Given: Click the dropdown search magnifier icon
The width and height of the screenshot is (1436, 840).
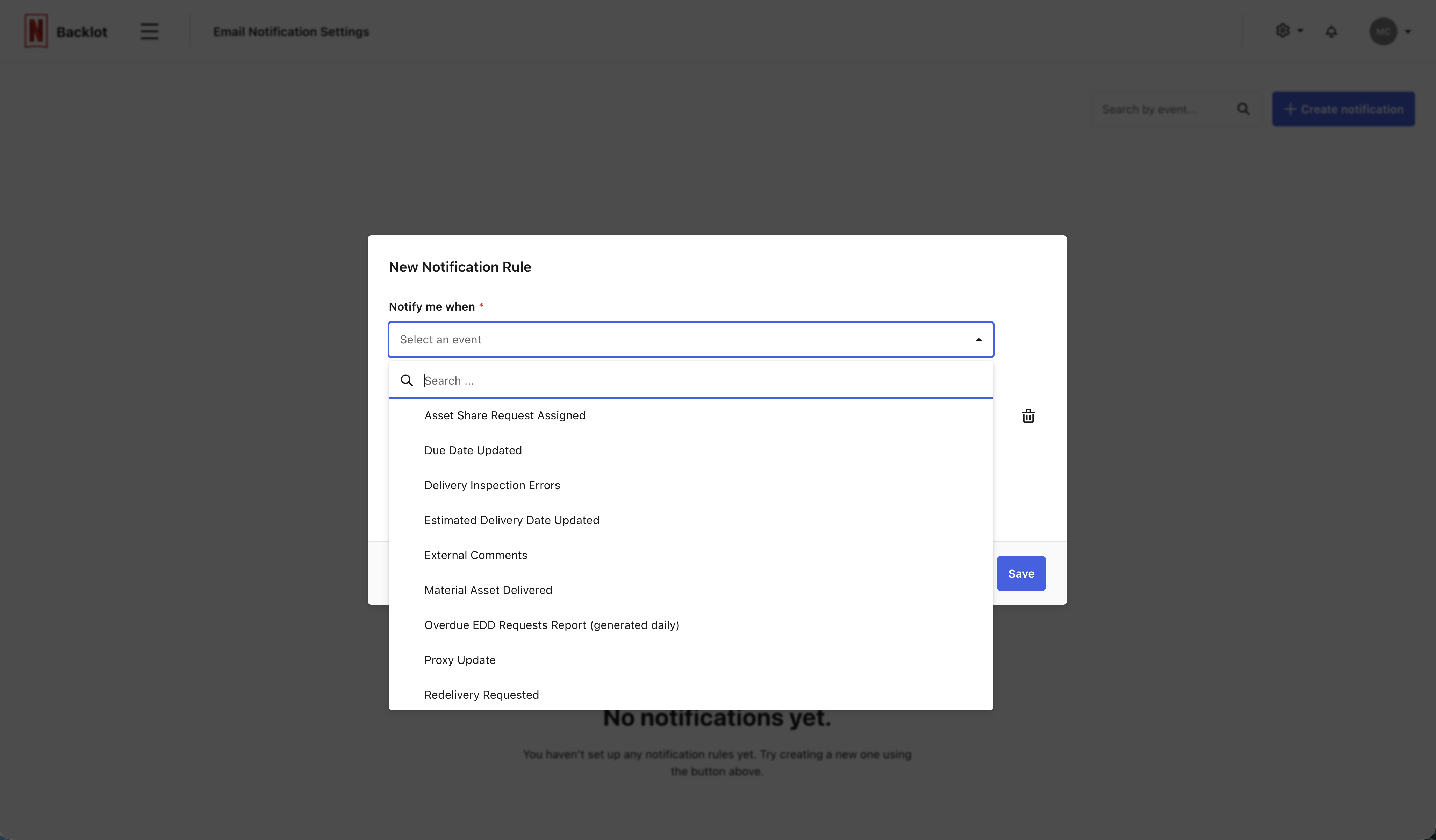Looking at the screenshot, I should (406, 381).
